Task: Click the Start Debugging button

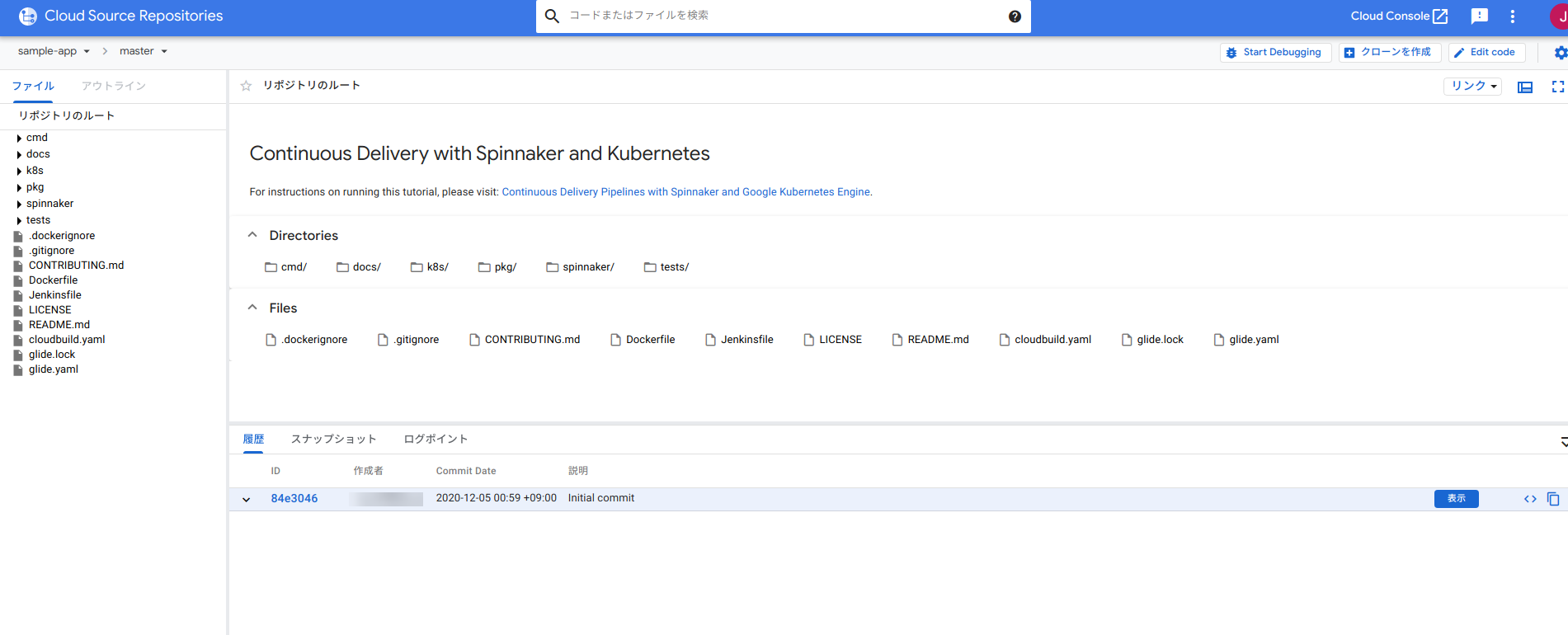Action: 1275,52
